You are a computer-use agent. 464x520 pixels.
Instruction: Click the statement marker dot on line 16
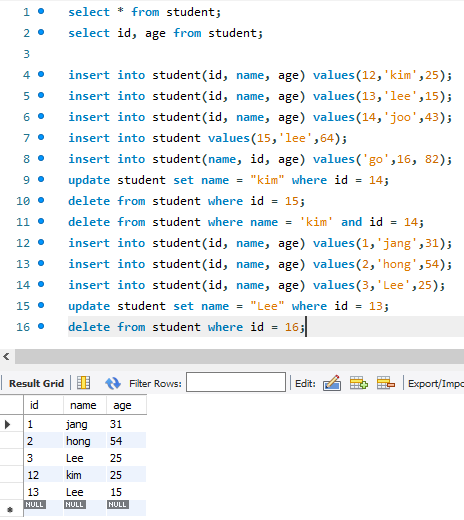point(41,326)
